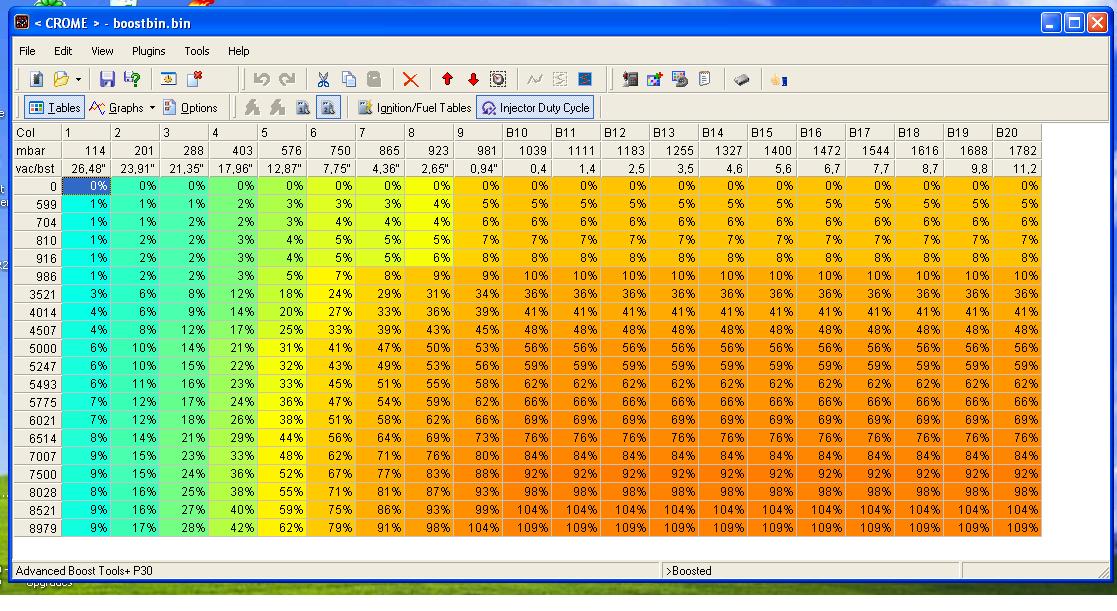Select the 0% cell in column 1
Viewport: 1117px width, 611px height.
click(x=86, y=186)
